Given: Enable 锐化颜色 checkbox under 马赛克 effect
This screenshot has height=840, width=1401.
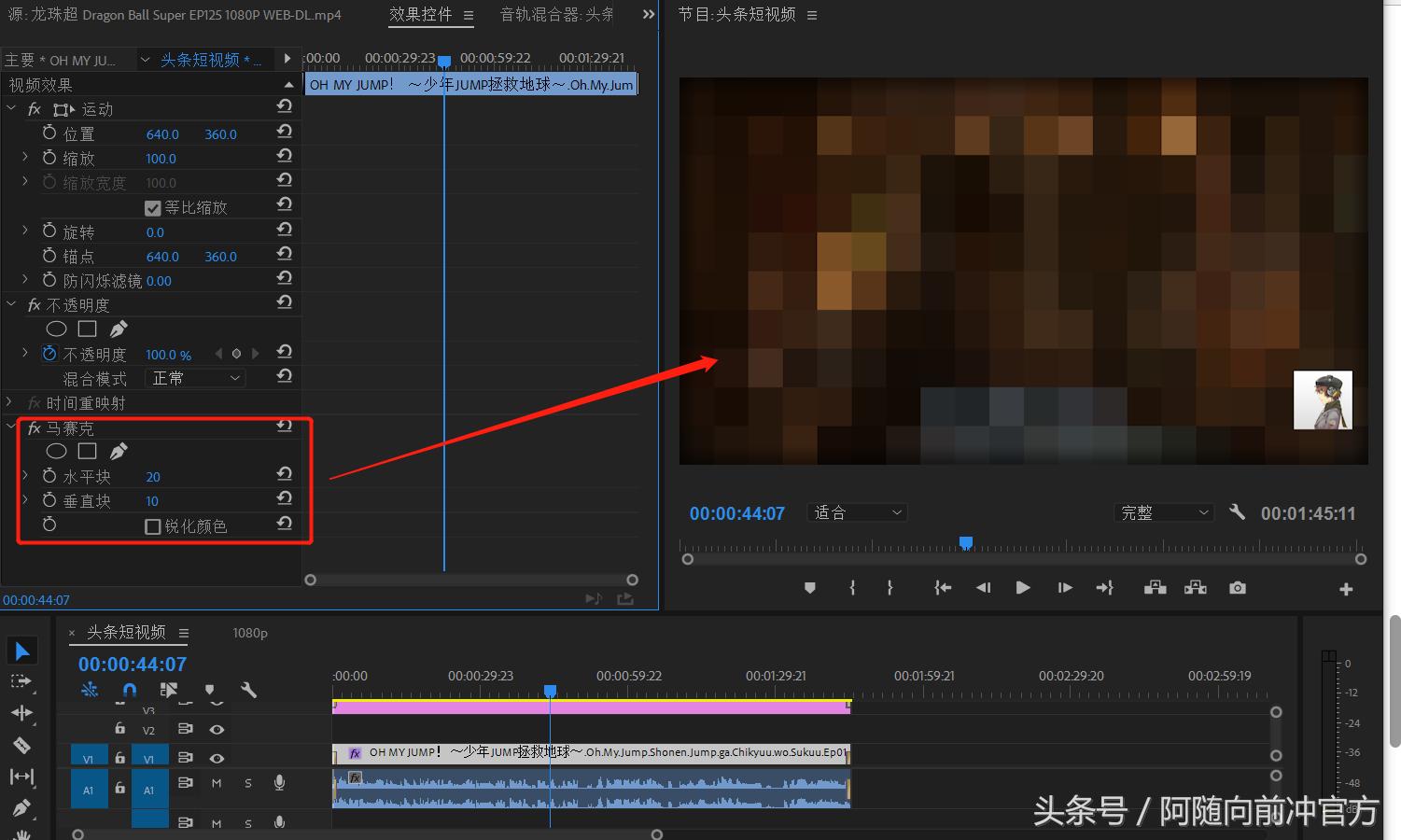Looking at the screenshot, I should coord(154,525).
